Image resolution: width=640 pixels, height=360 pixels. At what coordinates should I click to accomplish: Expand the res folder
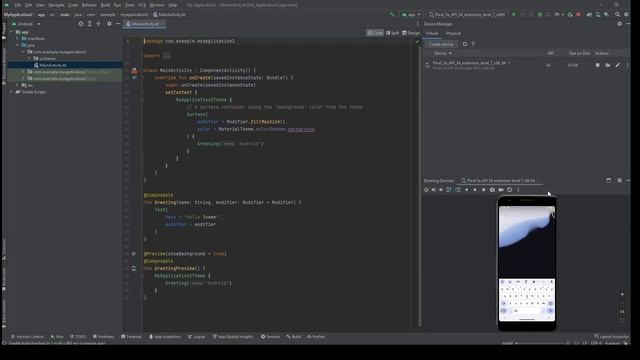18,85
